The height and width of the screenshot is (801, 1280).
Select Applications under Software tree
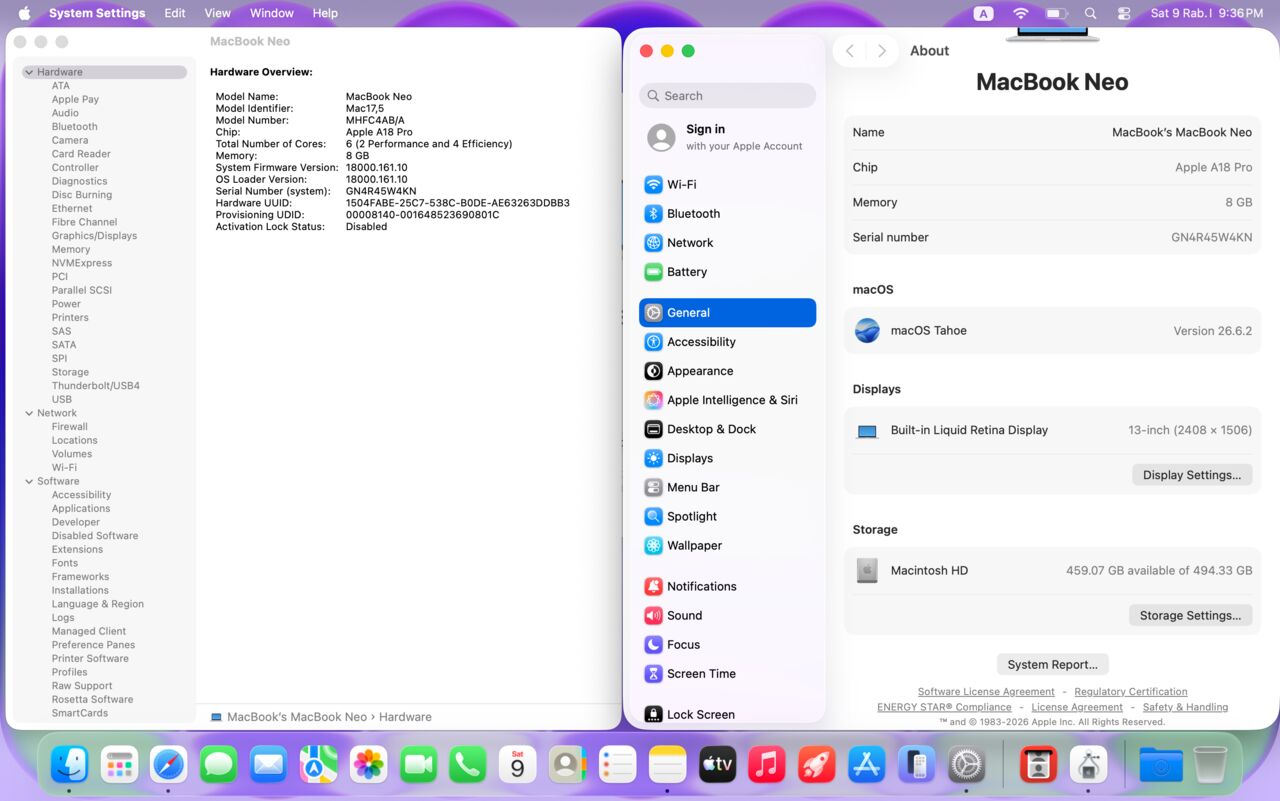tap(81, 509)
